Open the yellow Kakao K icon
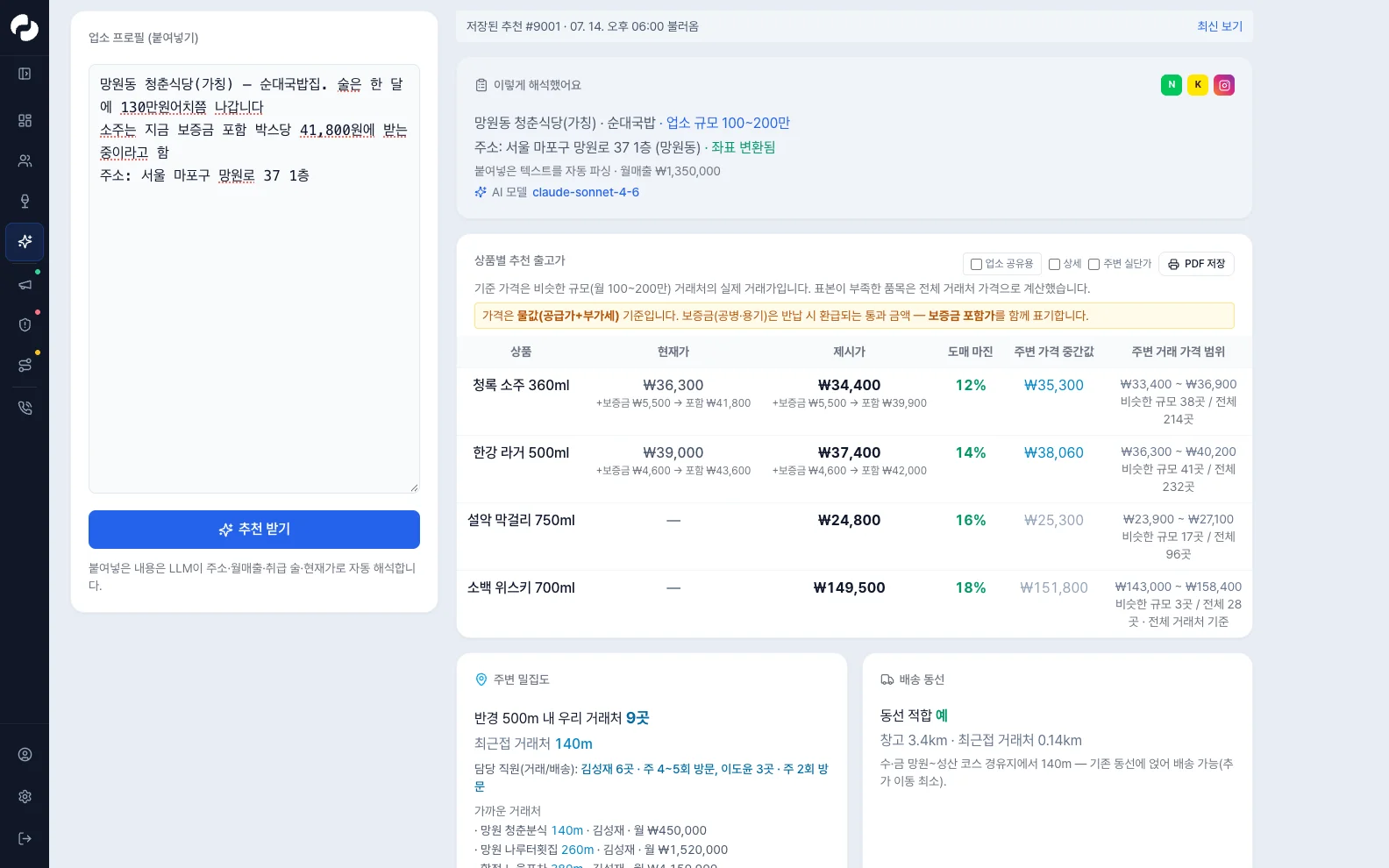Screen dimensions: 1389x868 [1198, 85]
